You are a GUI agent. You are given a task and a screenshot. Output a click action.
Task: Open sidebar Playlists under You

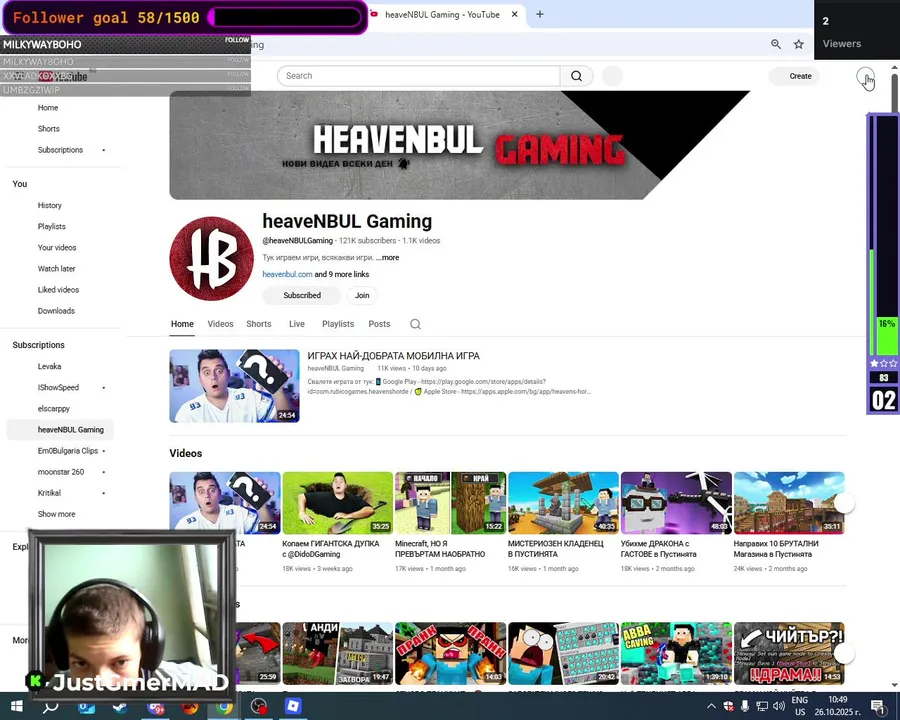pyautogui.click(x=52, y=226)
